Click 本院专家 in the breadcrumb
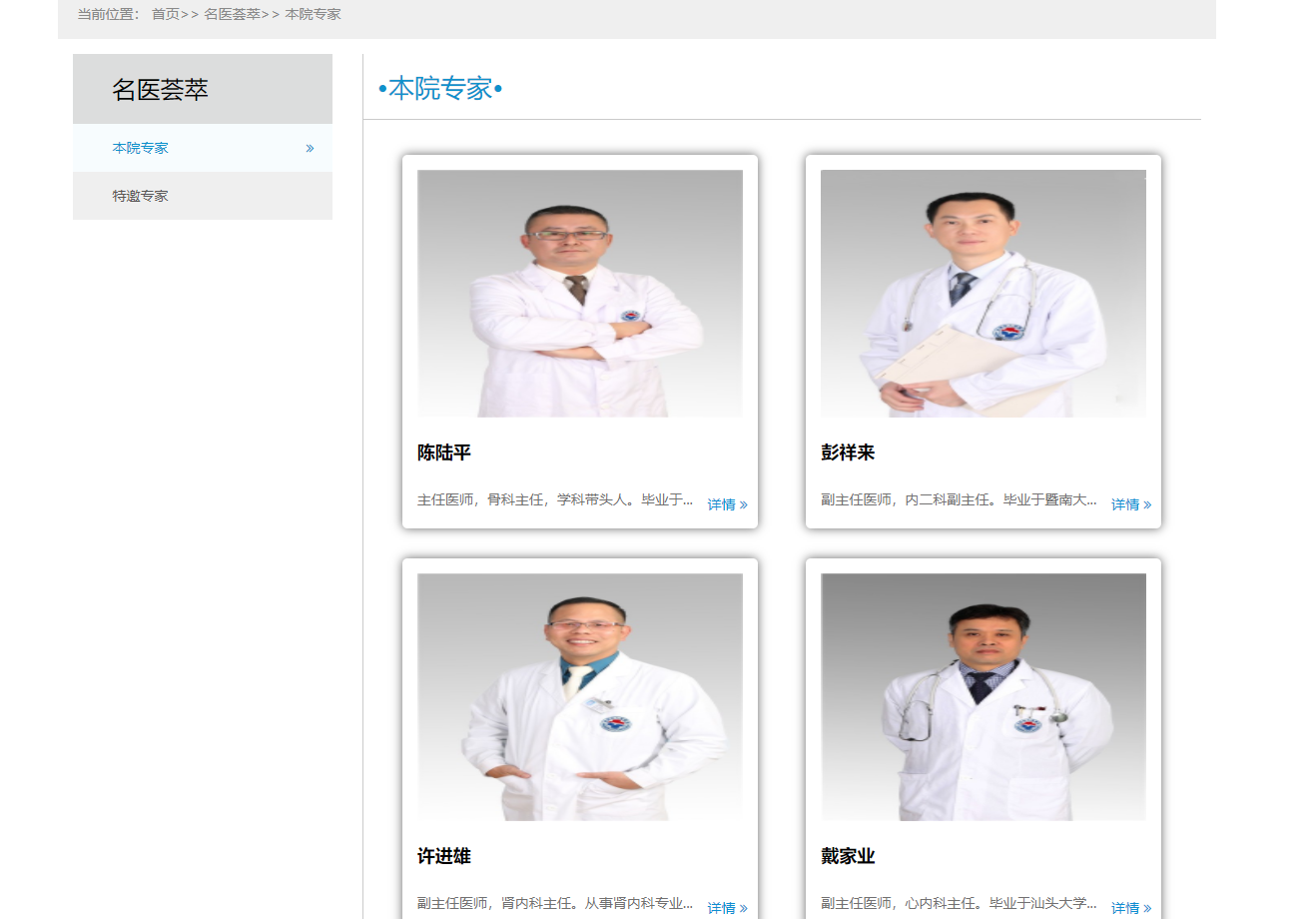Viewport: 1316px width, 919px height. coord(314,14)
